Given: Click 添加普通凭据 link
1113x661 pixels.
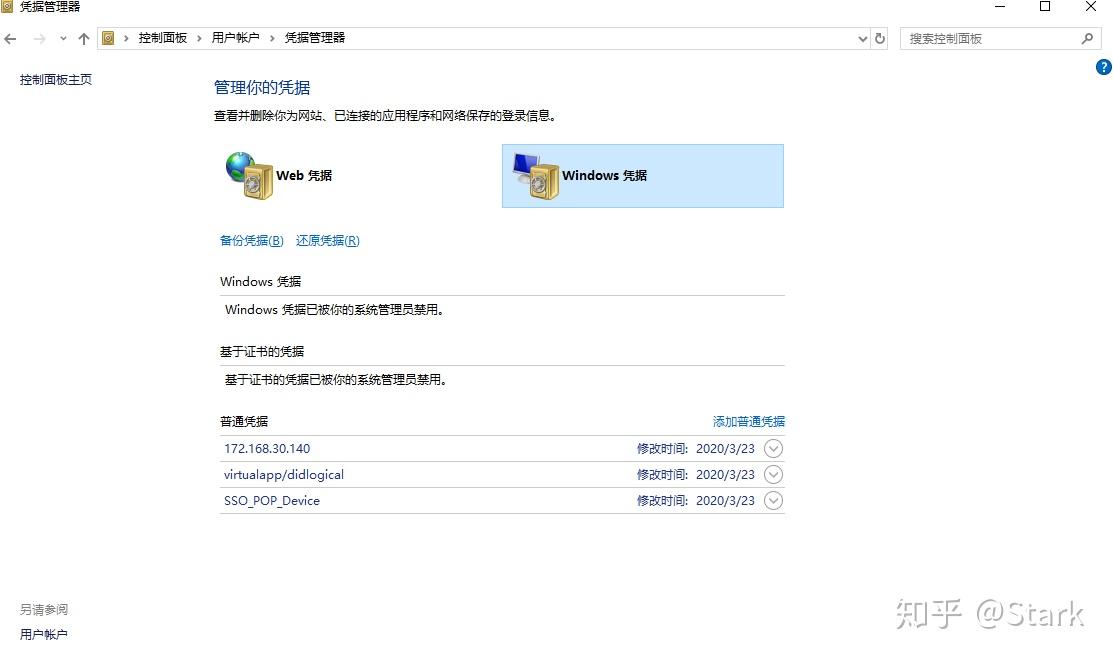Looking at the screenshot, I should point(749,422).
